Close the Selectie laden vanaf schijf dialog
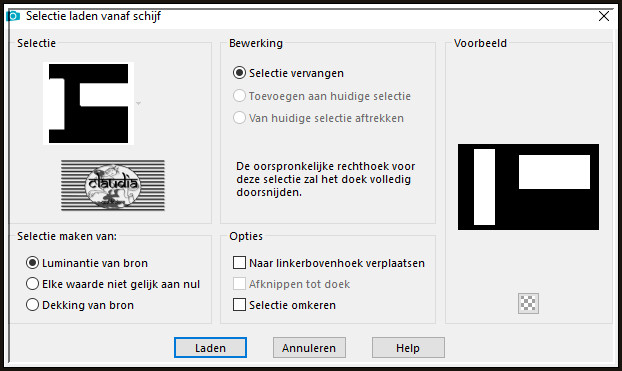 click(x=604, y=16)
